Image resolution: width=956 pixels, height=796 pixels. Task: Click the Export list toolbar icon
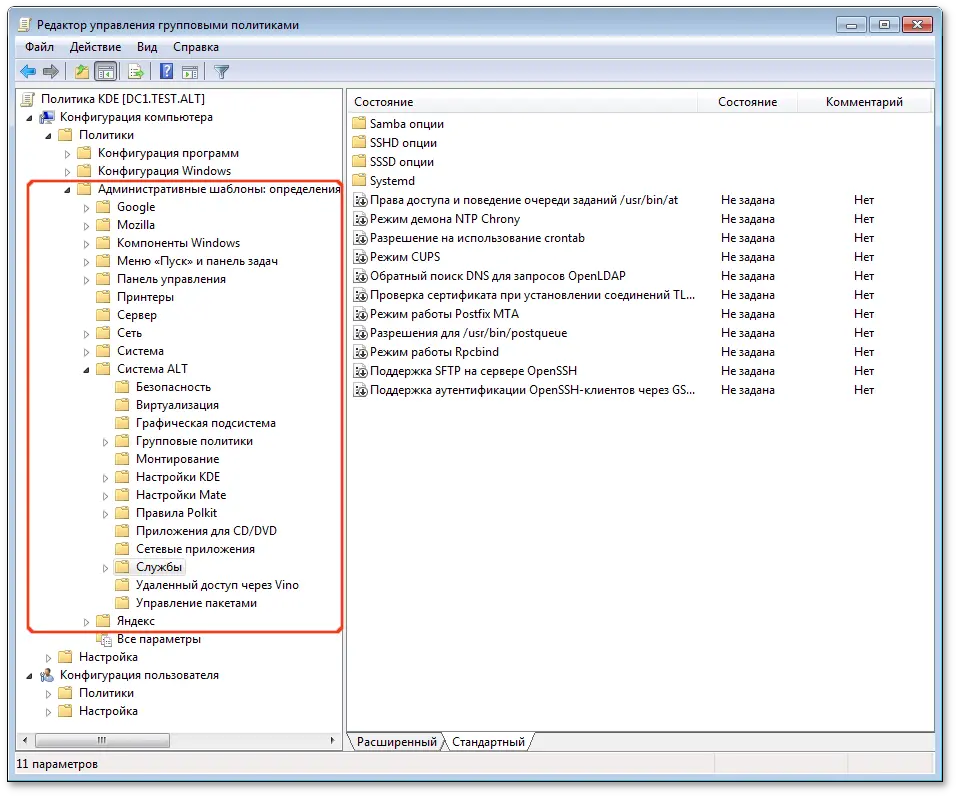[x=135, y=71]
